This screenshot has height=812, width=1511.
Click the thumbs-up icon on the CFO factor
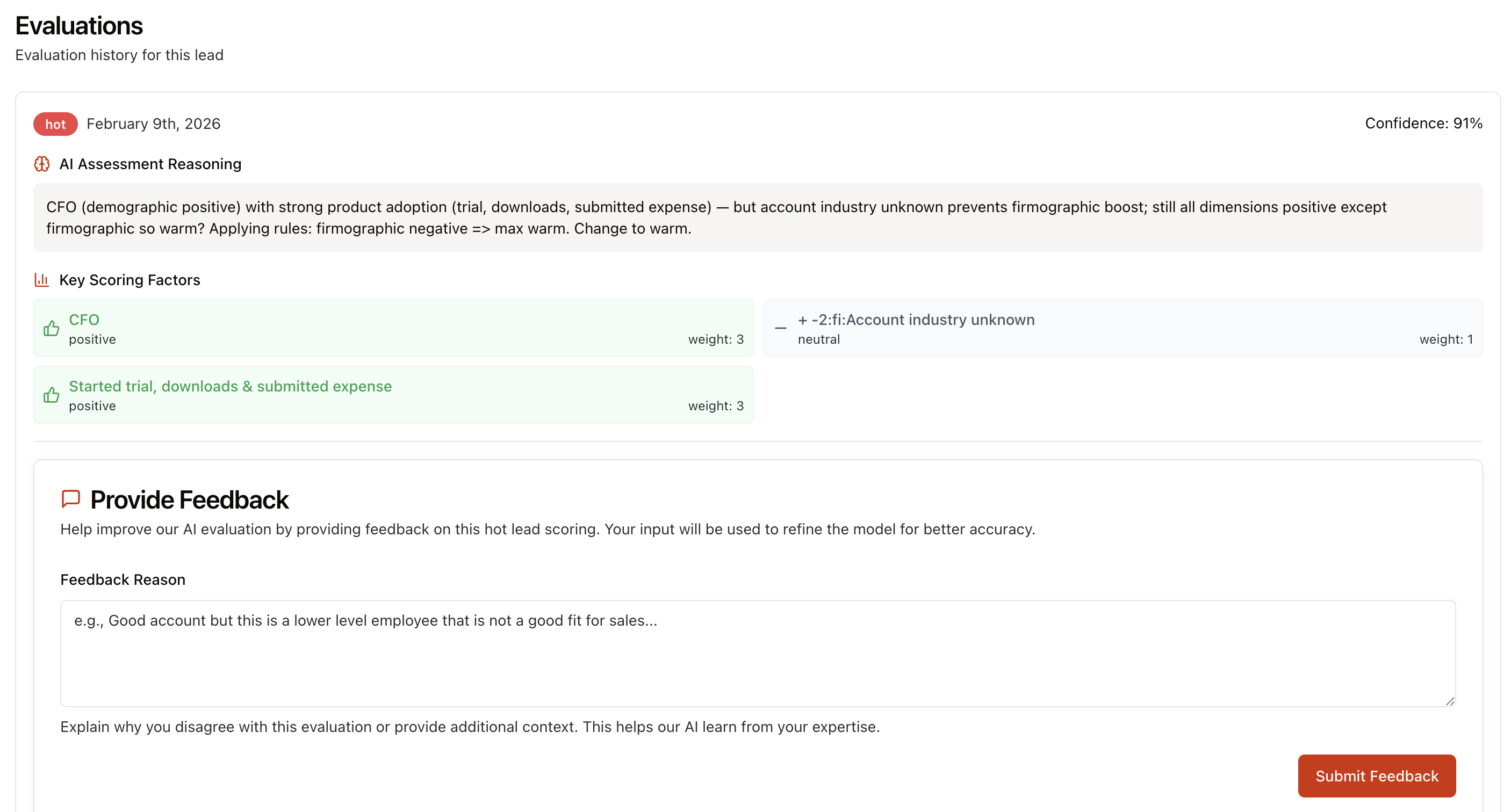52,328
